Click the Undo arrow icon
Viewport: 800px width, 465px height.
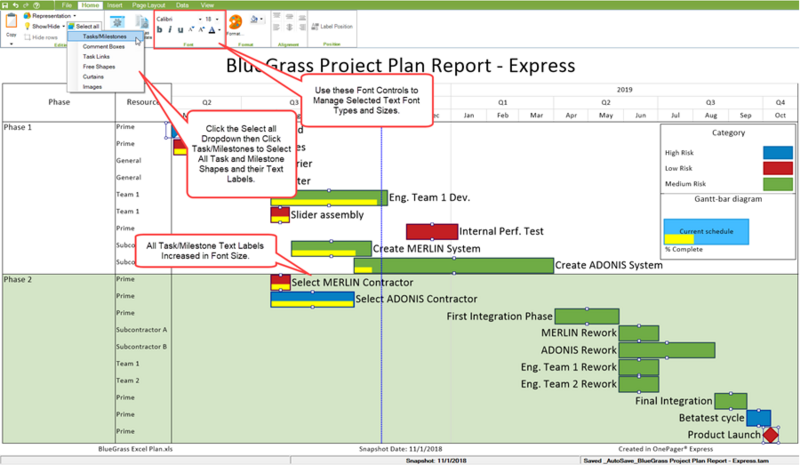pyautogui.click(x=15, y=5)
